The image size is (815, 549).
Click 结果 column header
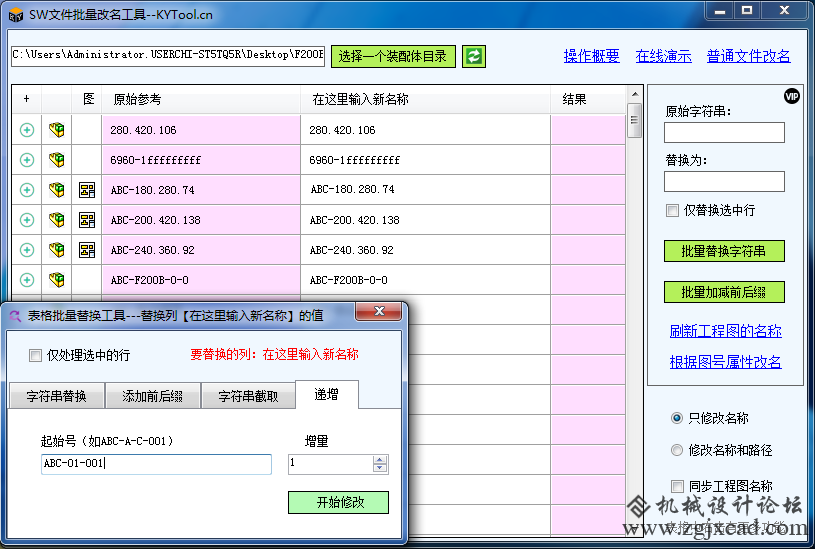click(588, 99)
